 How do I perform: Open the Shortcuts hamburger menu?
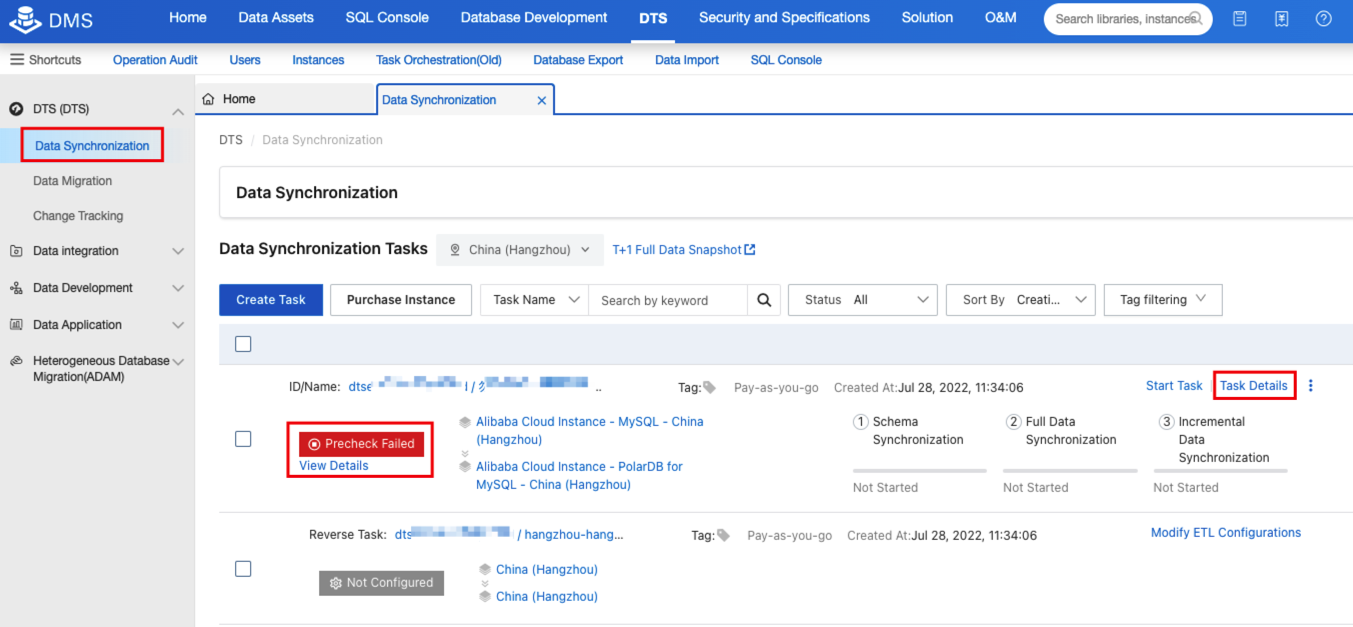point(17,60)
